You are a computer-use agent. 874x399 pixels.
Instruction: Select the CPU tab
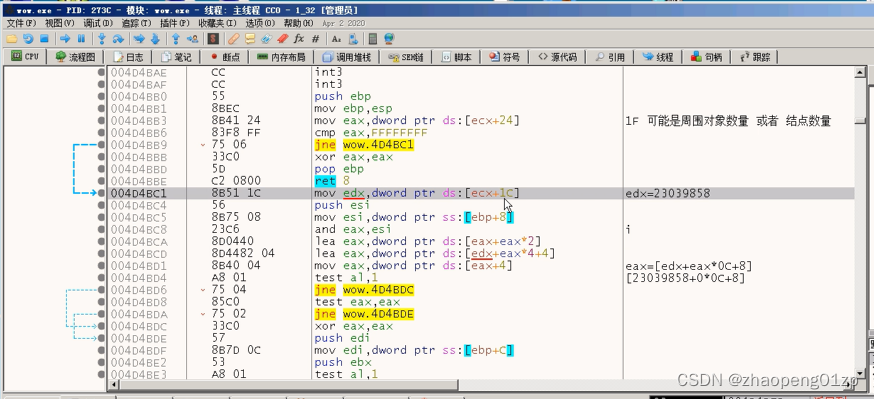25,56
